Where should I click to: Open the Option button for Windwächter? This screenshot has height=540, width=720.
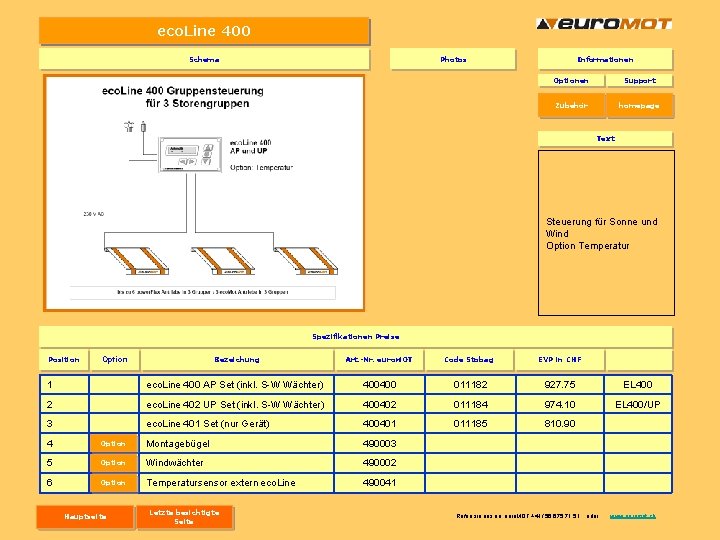click(113, 463)
